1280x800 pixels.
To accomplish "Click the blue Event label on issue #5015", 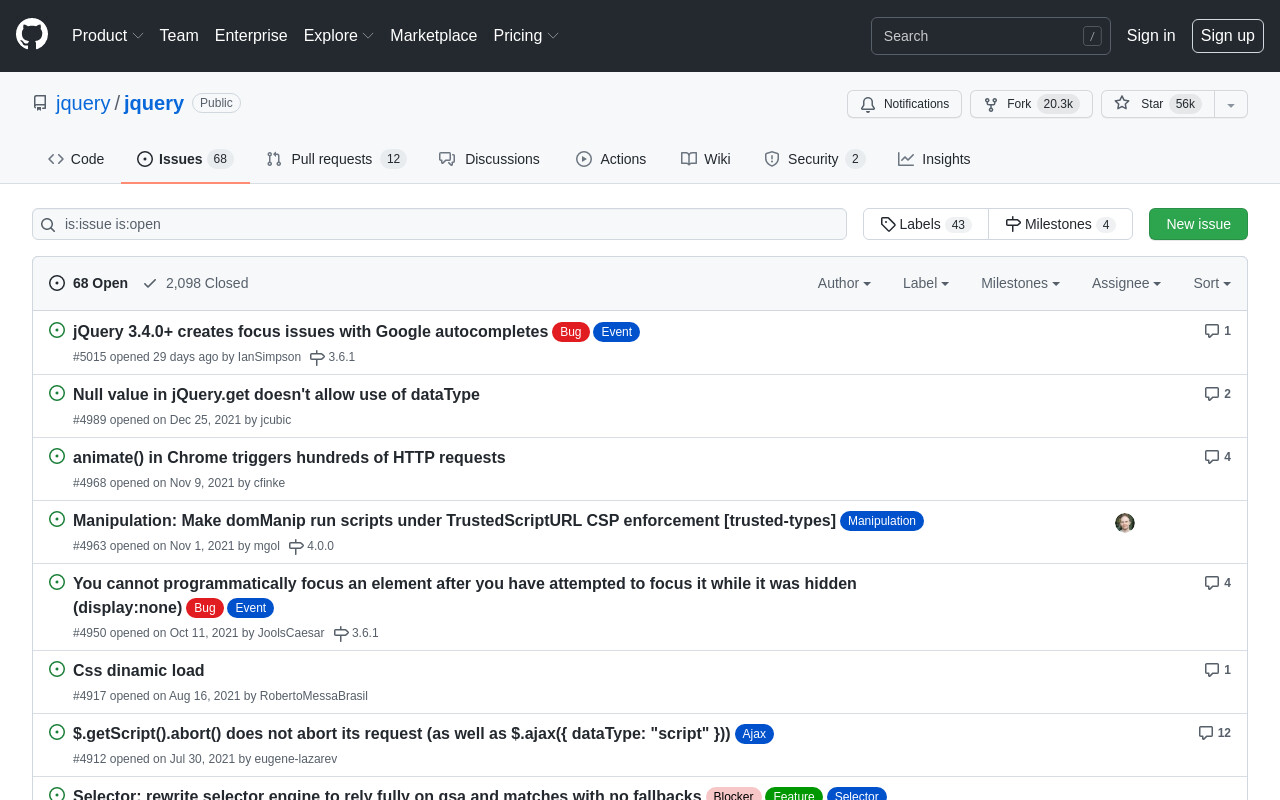I will 616,332.
